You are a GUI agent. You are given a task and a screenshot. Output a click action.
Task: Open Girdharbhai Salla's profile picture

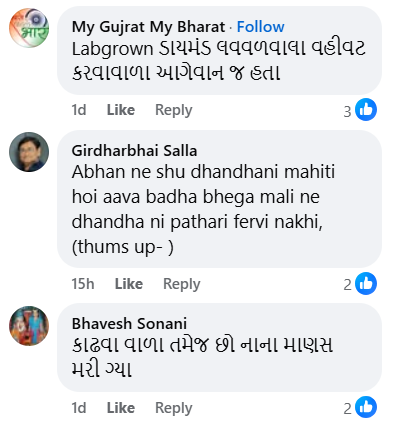29,152
